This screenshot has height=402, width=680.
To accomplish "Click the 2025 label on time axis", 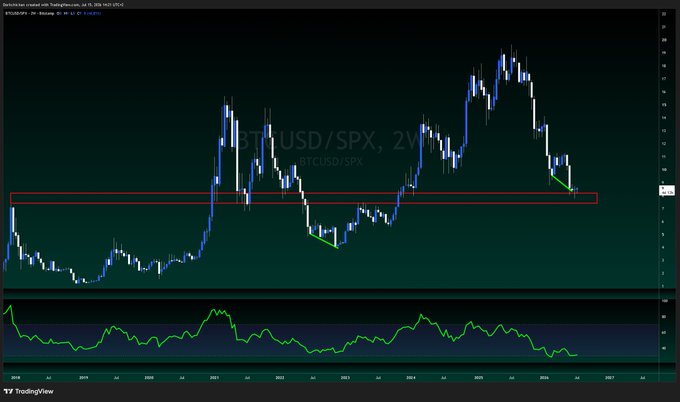I will [x=479, y=378].
